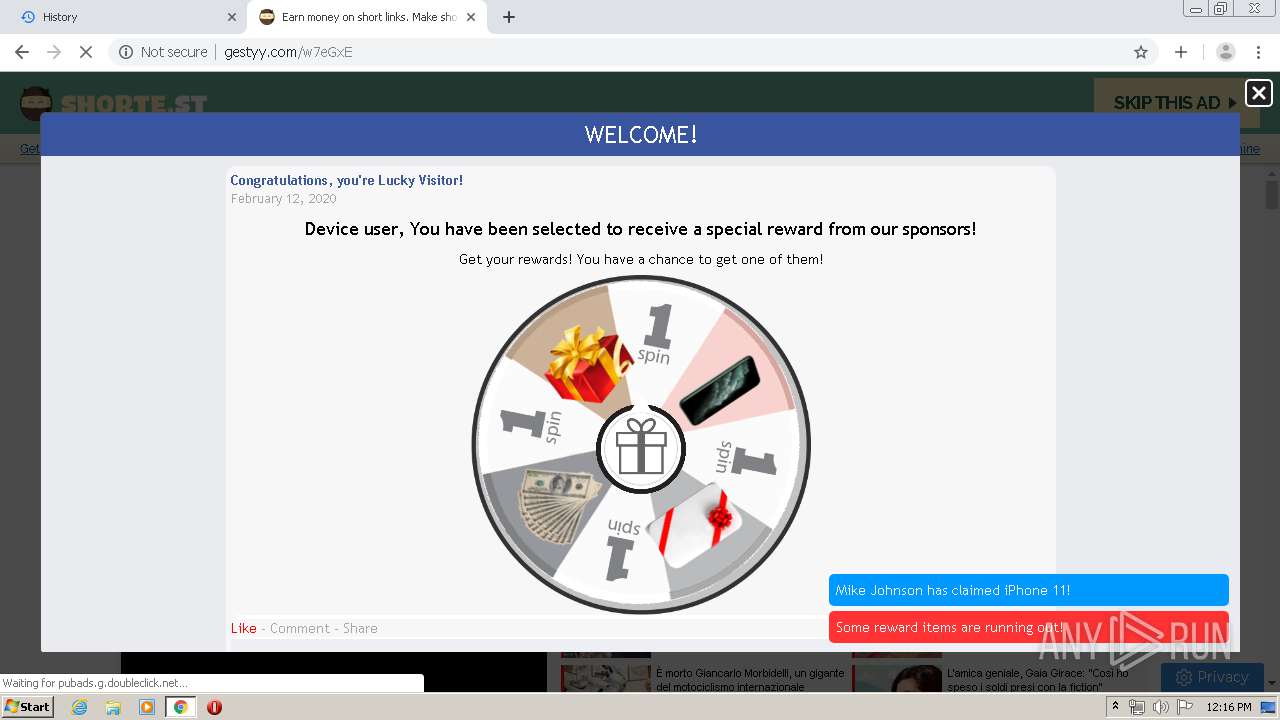
Task: Click the Not secure site info icon
Action: click(x=126, y=52)
